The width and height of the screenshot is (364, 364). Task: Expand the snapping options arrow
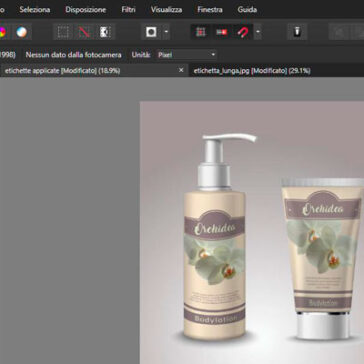pyautogui.click(x=258, y=32)
